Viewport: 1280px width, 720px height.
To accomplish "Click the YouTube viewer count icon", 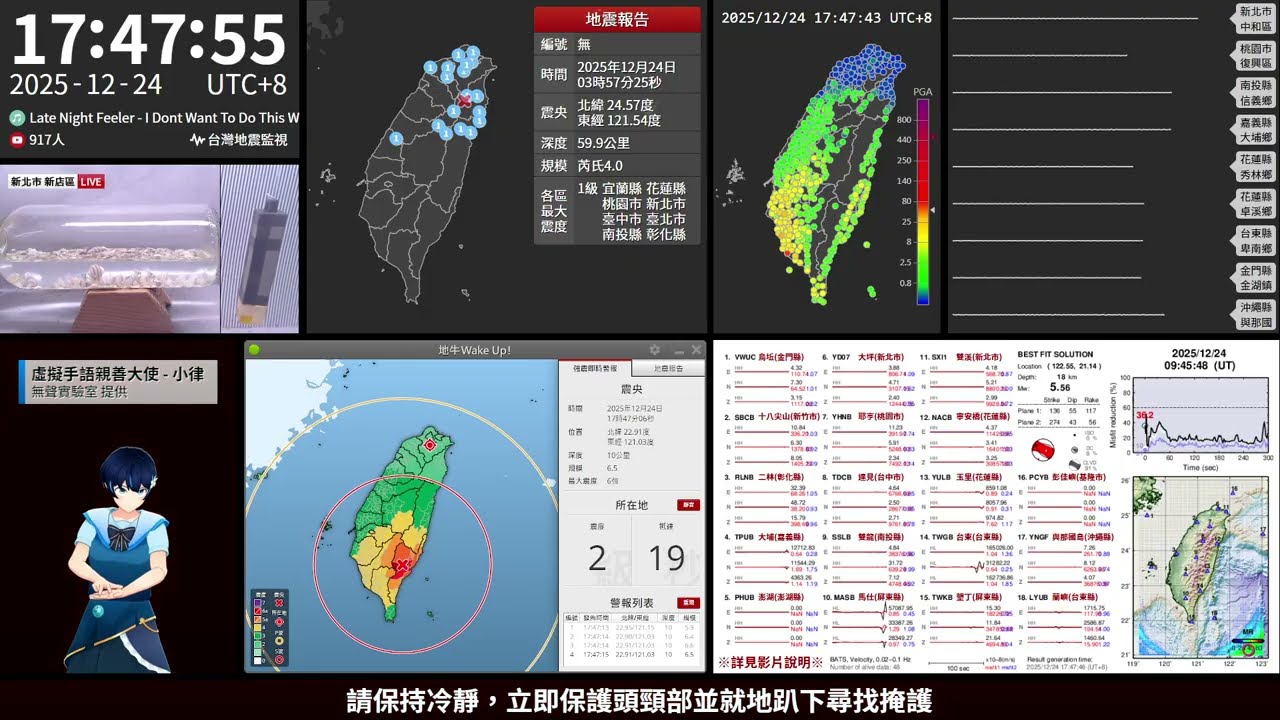I will pyautogui.click(x=17, y=141).
